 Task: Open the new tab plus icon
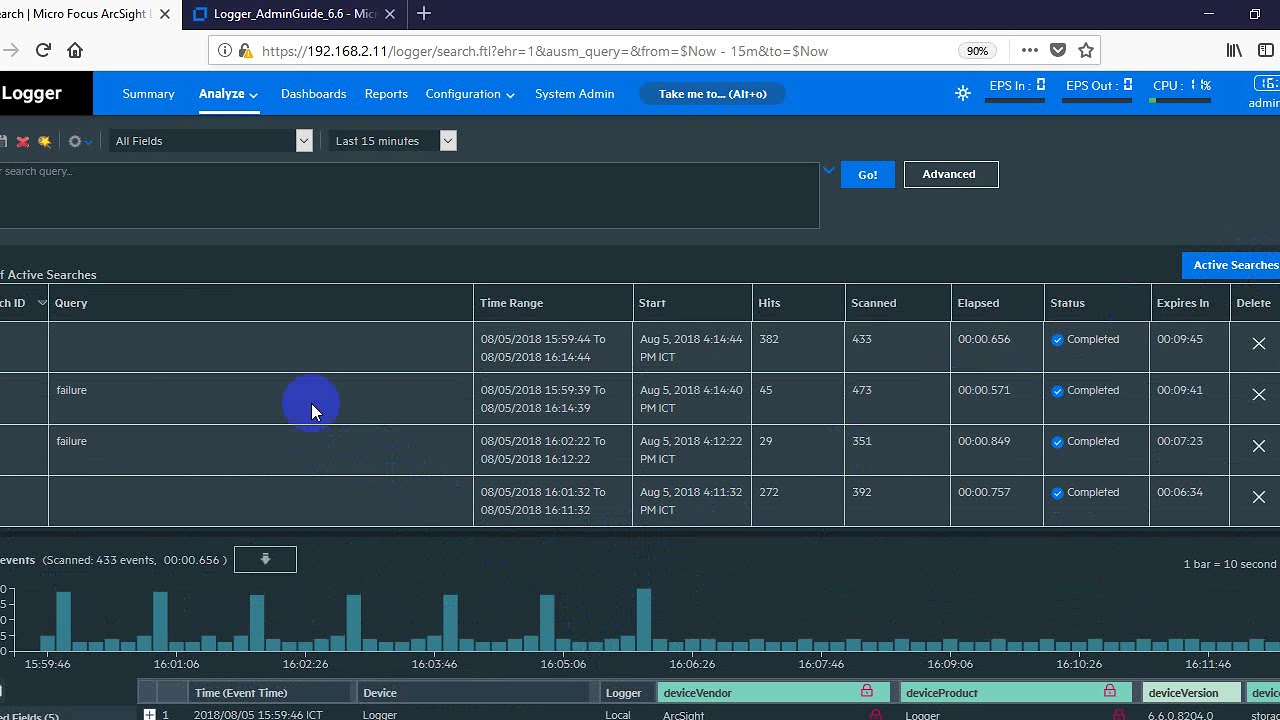point(424,14)
